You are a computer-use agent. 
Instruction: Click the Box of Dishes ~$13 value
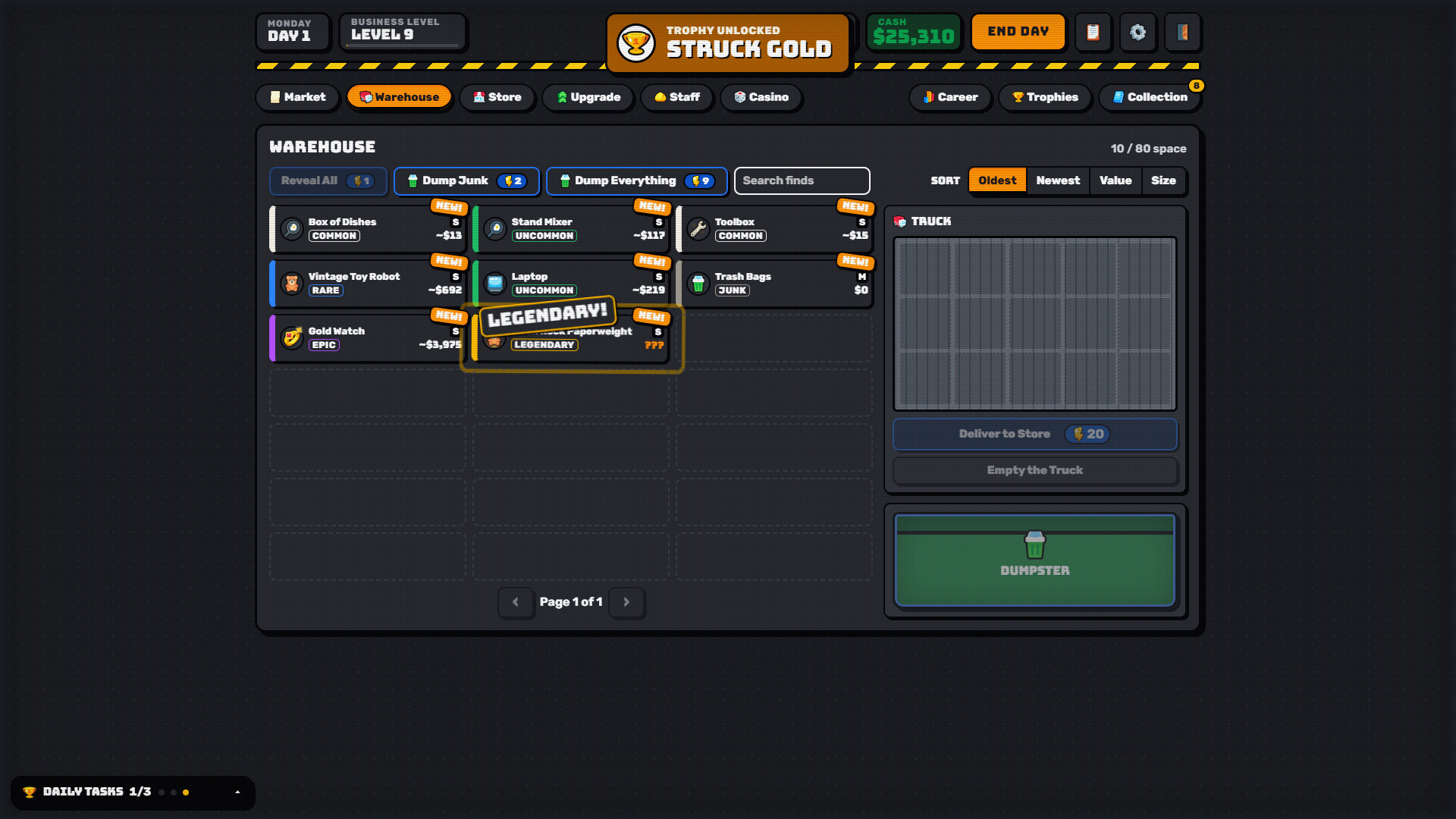tap(448, 236)
